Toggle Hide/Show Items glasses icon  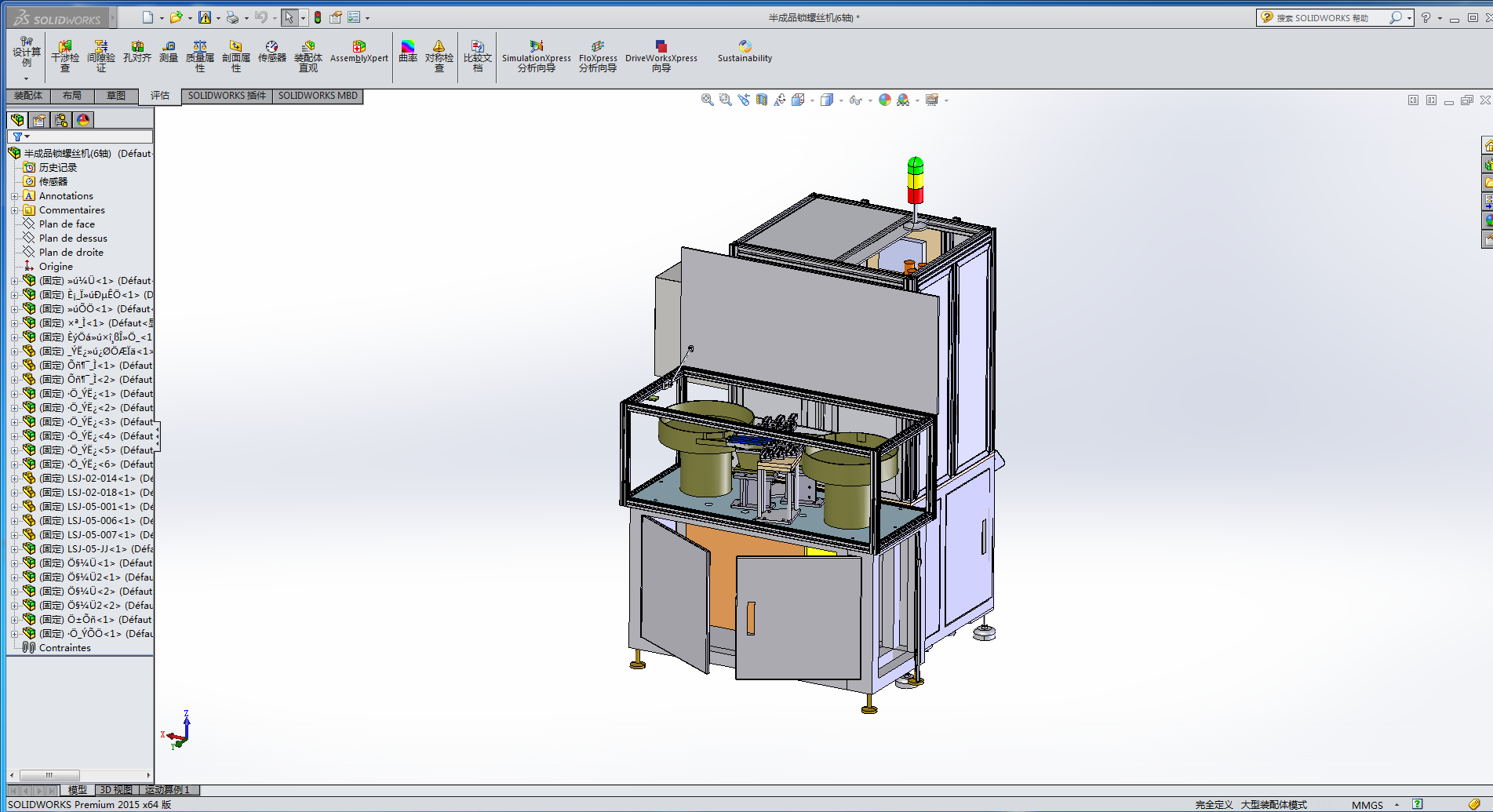click(855, 100)
